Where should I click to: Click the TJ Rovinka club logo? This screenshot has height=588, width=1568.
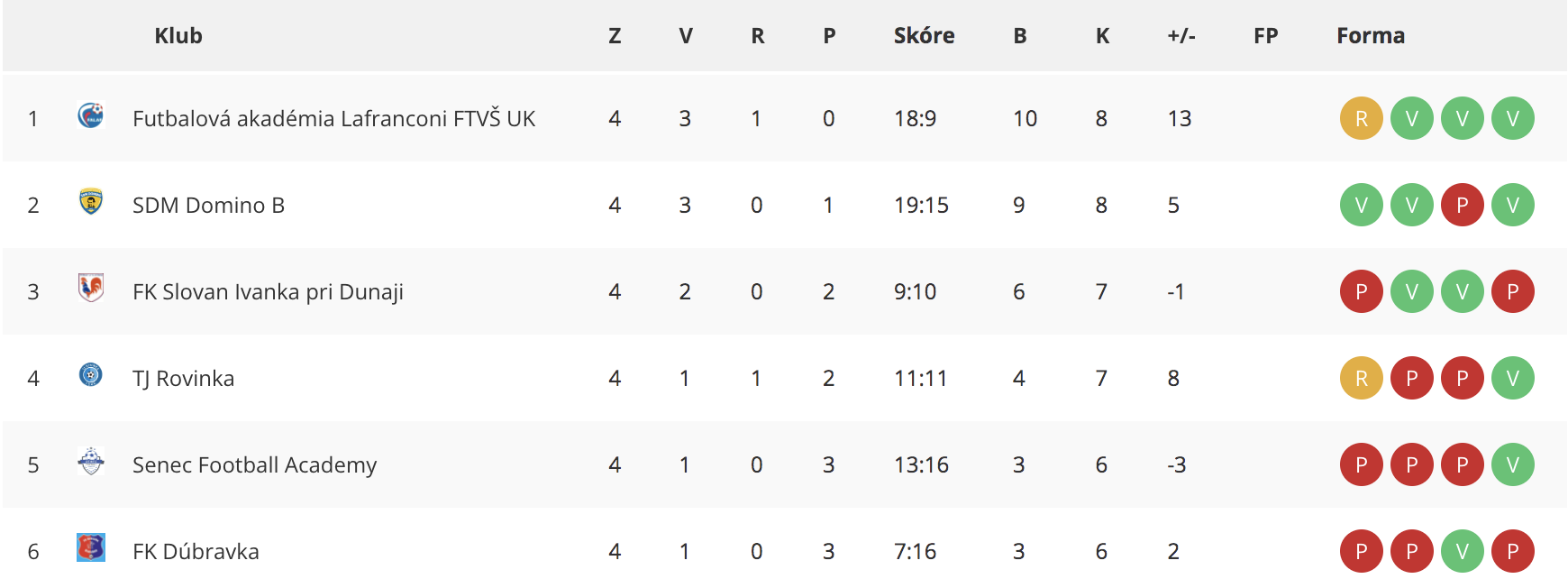pyautogui.click(x=91, y=374)
